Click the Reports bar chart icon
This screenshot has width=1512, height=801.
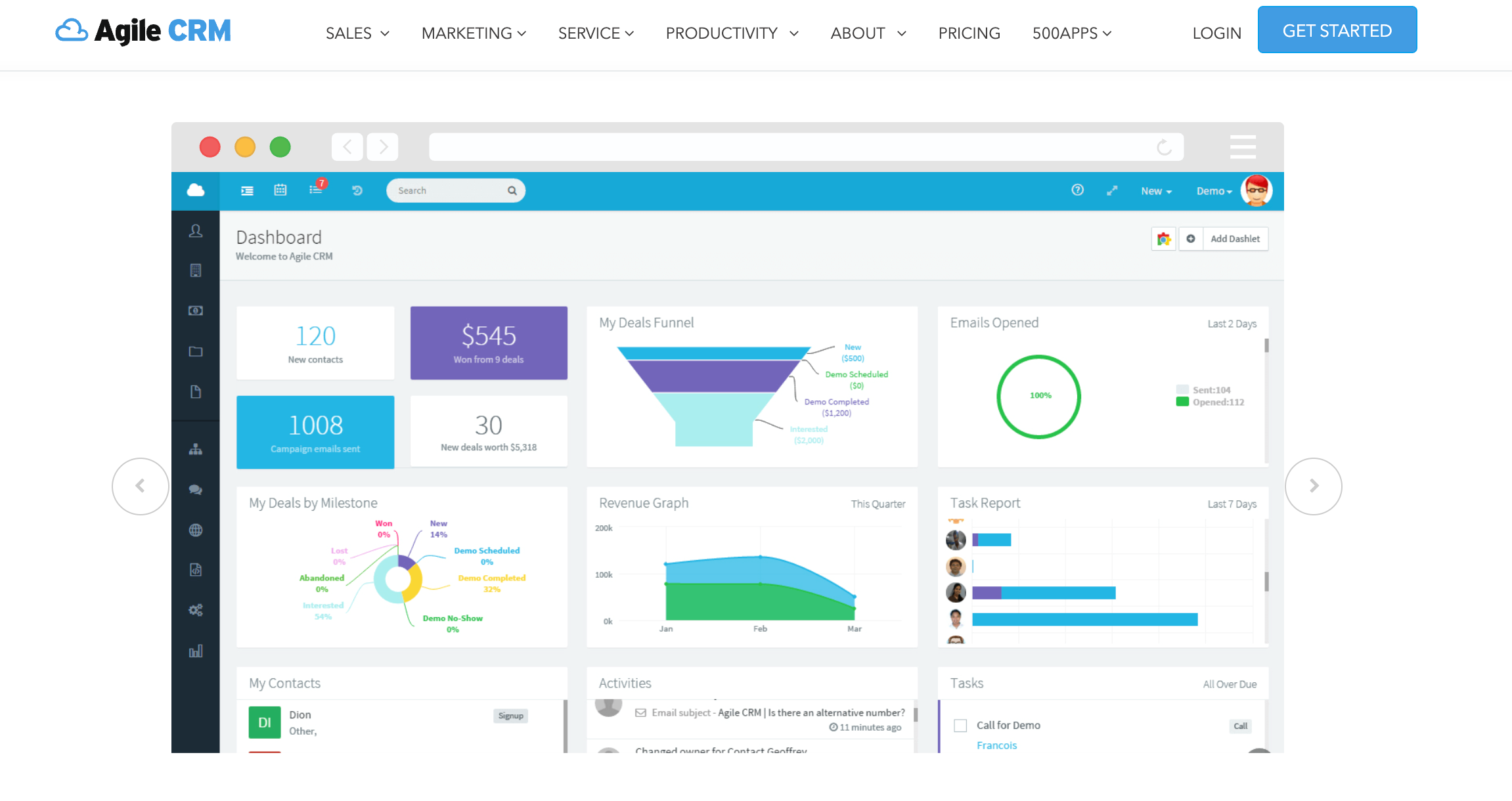[196, 650]
